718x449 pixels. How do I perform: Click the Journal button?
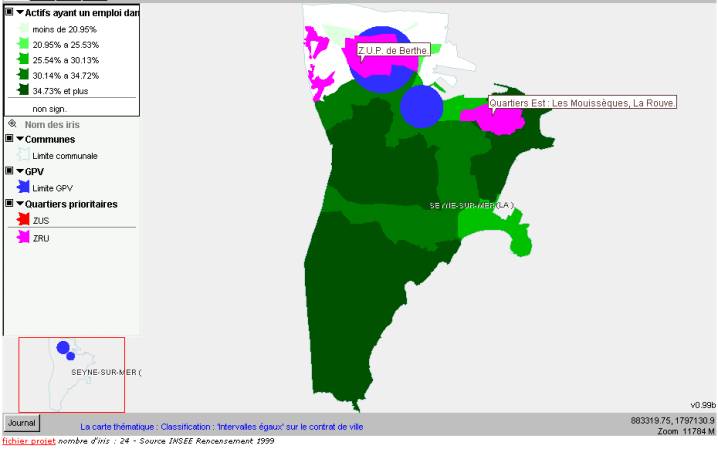pyautogui.click(x=22, y=423)
